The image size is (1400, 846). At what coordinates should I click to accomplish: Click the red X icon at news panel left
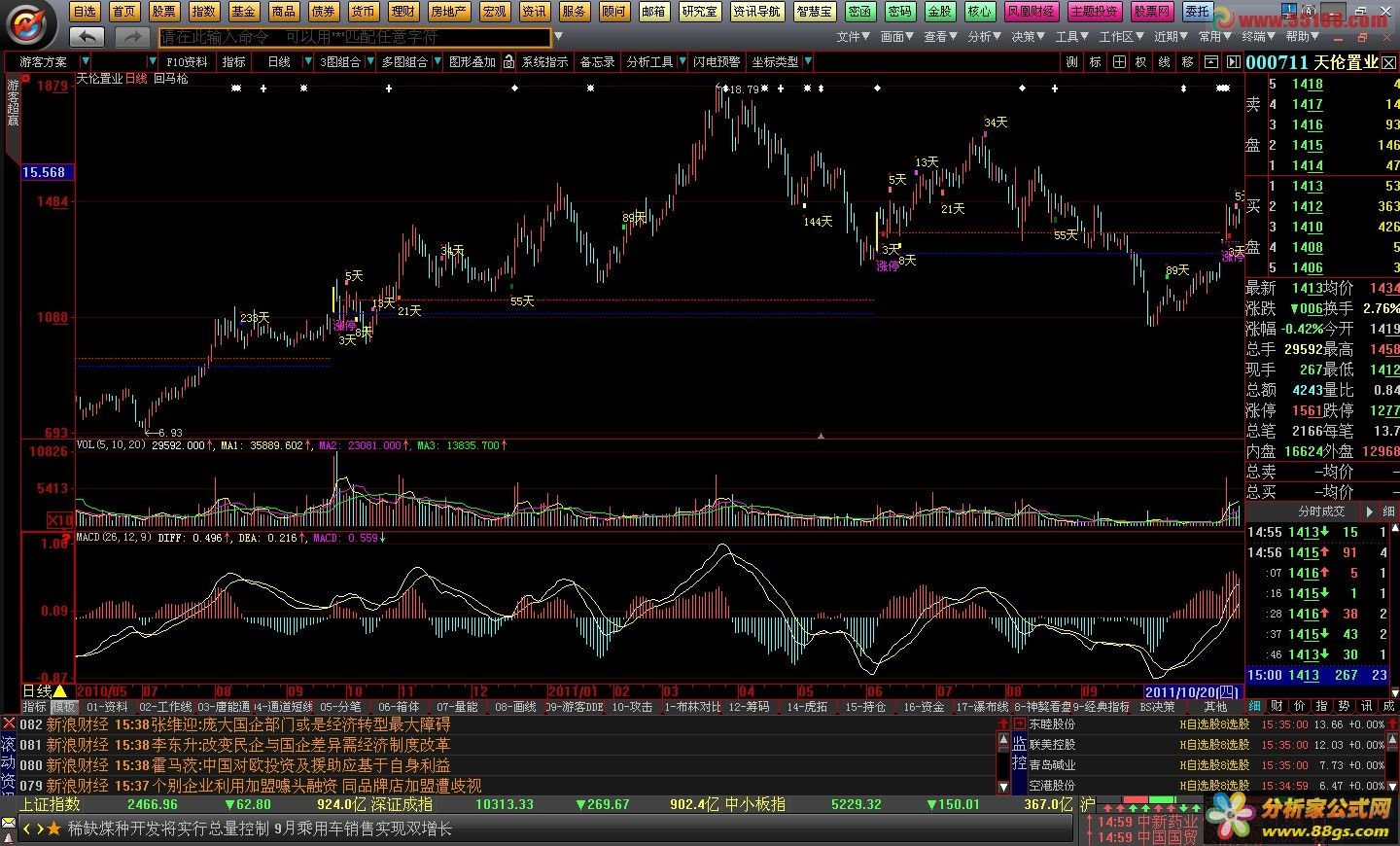tap(9, 723)
